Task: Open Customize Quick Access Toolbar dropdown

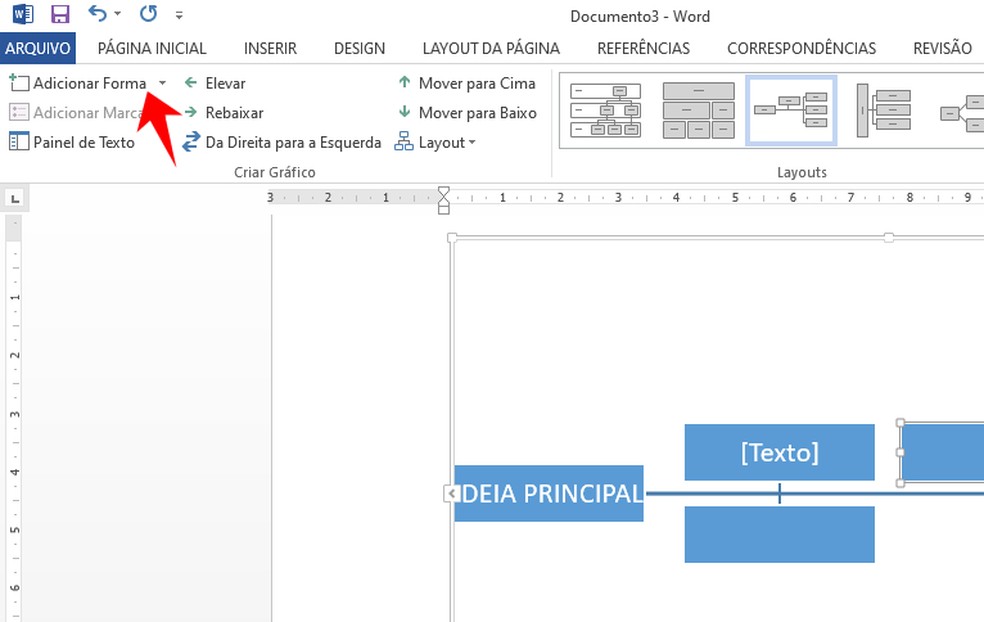Action: click(179, 15)
